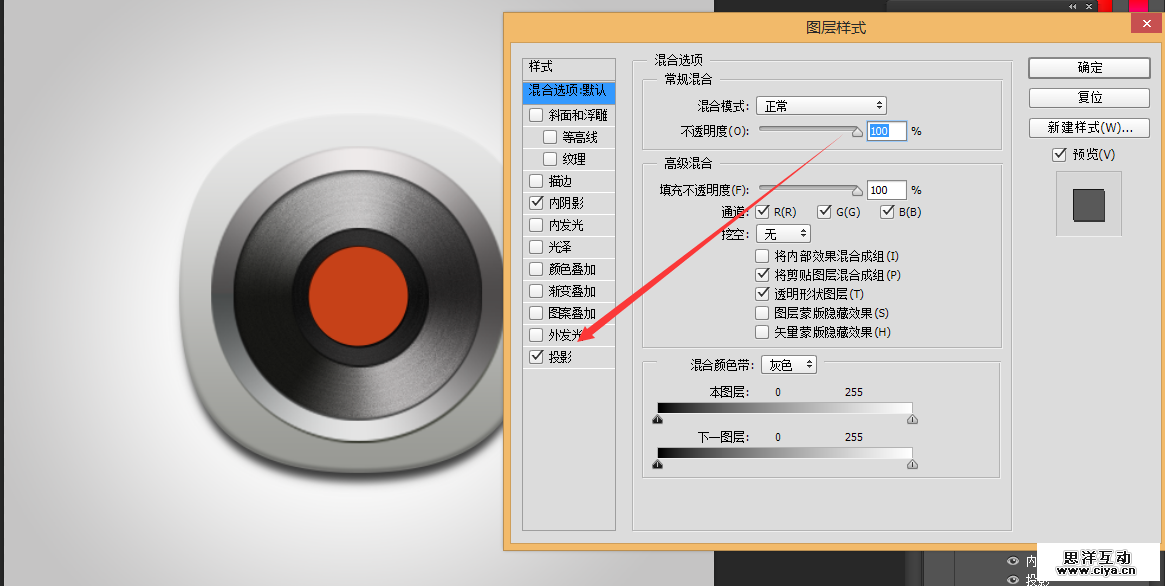This screenshot has height=586, width=1165.
Task: Enable the 外发光 effect checkbox
Action: pos(537,335)
